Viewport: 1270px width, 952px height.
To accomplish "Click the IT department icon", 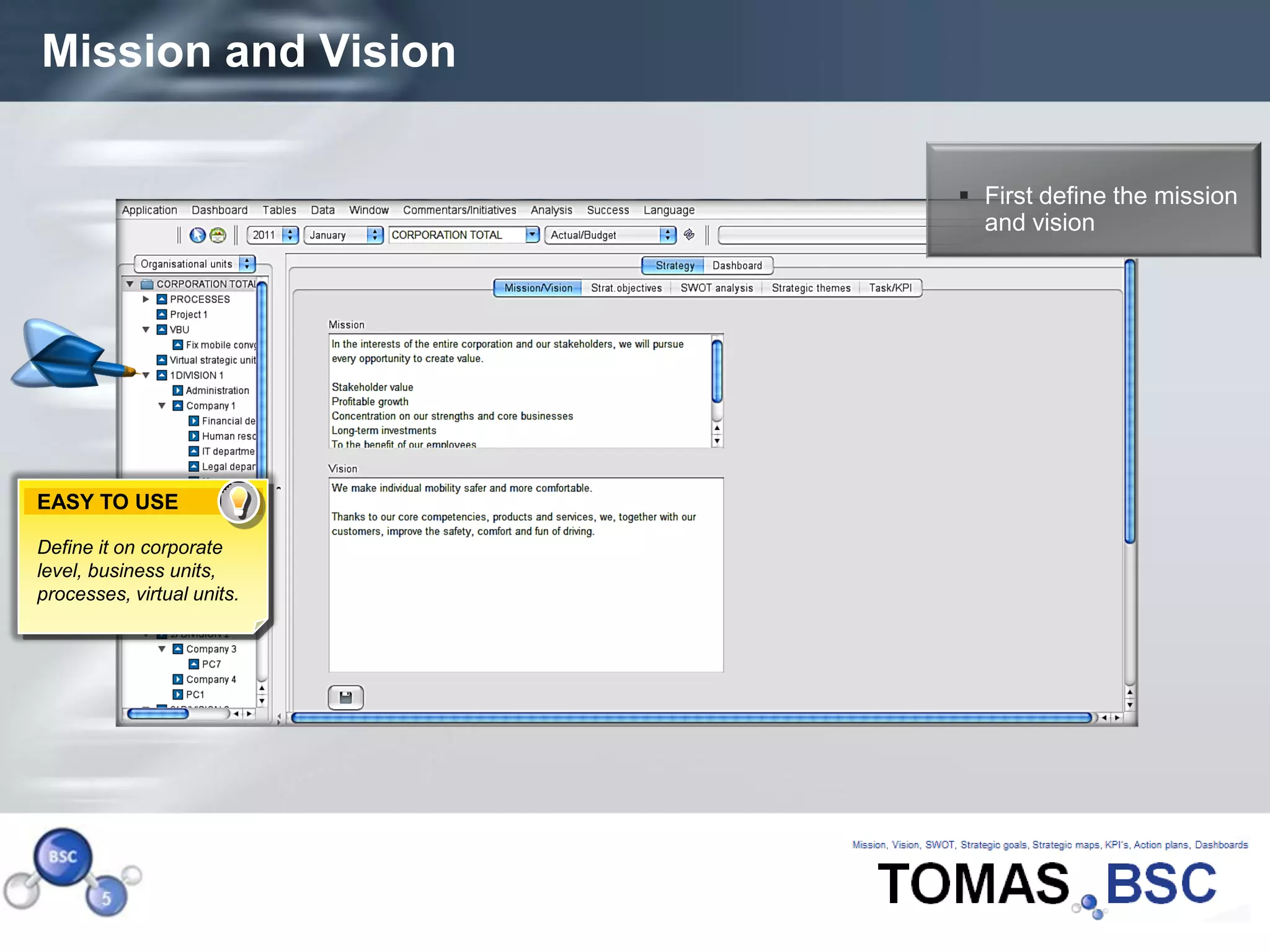I will tap(194, 452).
